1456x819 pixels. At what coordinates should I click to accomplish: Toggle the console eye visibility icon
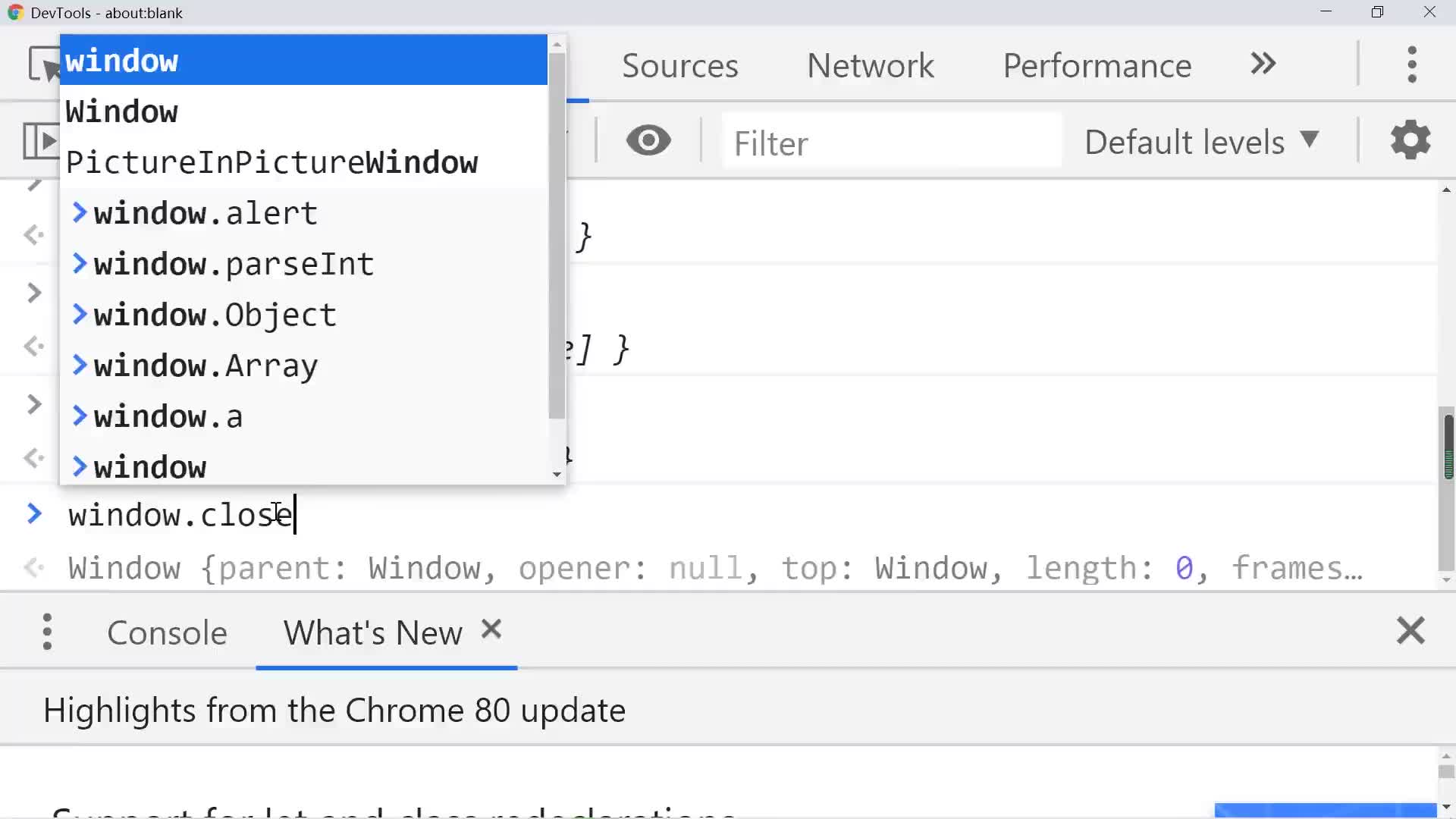[x=648, y=140]
